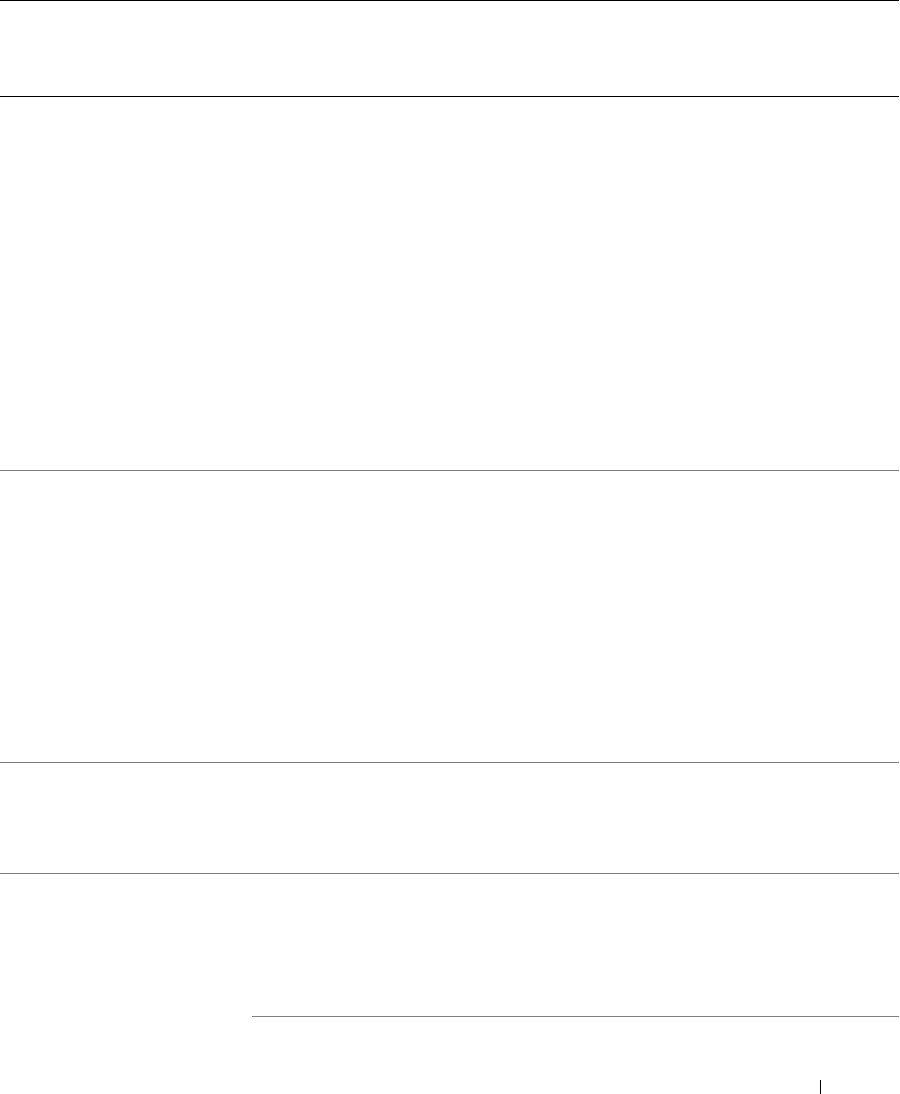Click the gray divider above the narrow third row

450,762
